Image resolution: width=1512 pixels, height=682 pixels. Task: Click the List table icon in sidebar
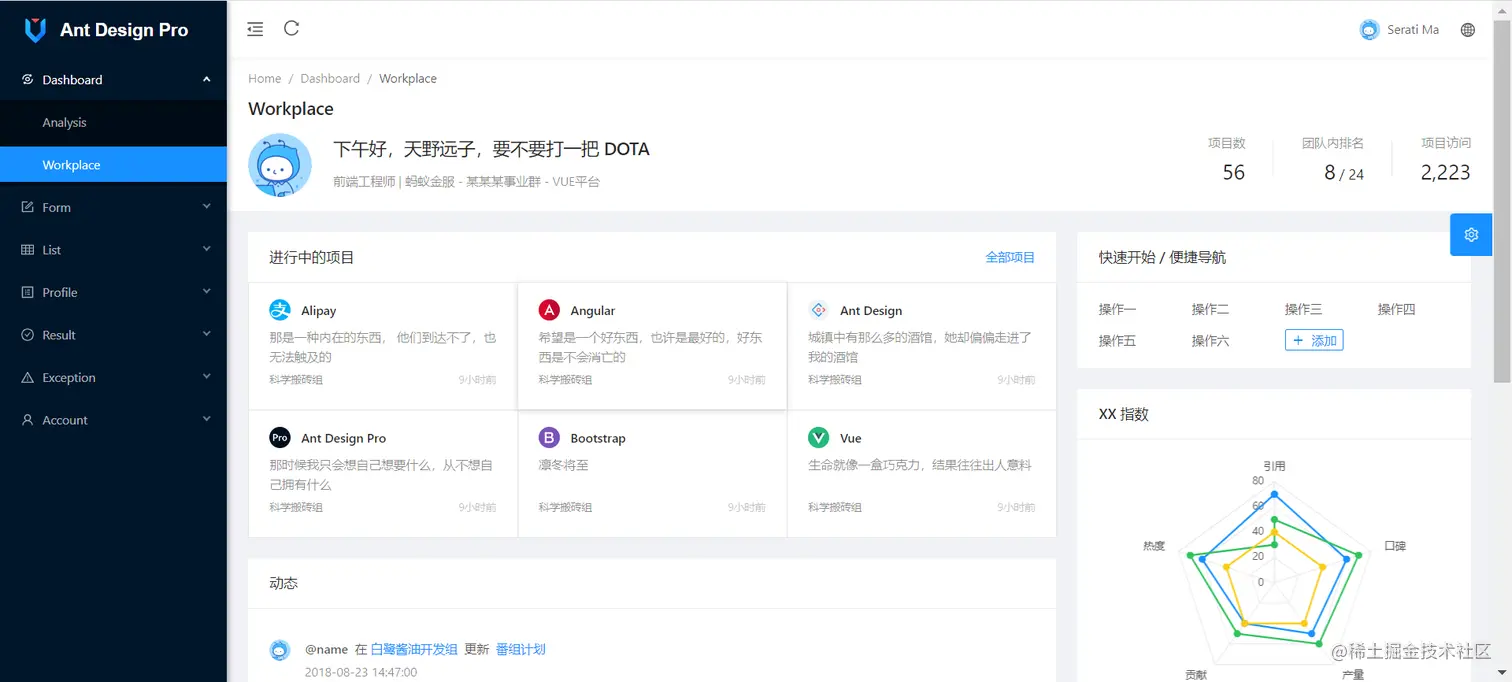click(28, 250)
